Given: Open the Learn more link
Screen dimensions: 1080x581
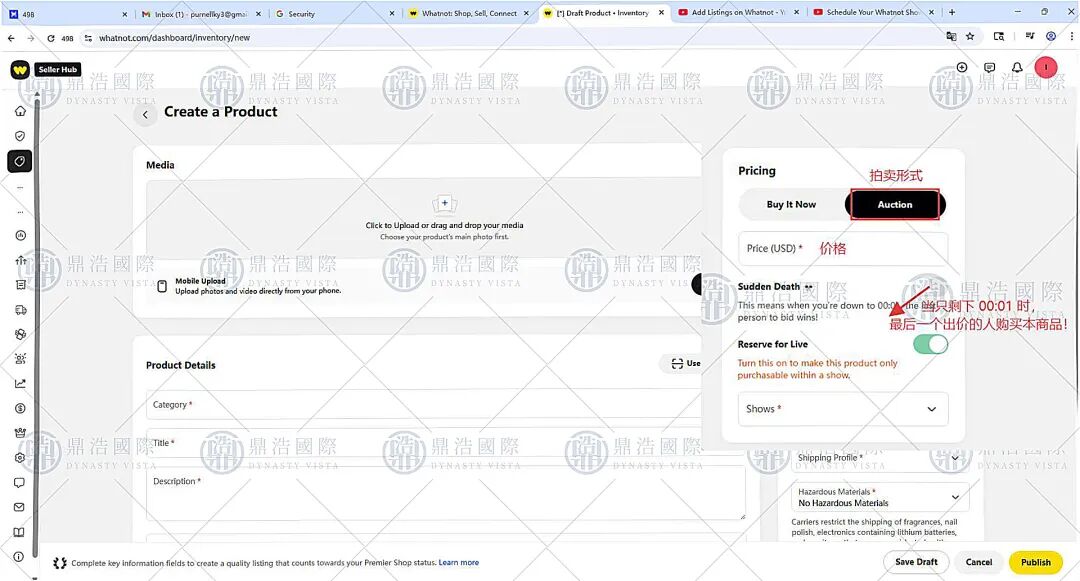Looking at the screenshot, I should (x=459, y=562).
